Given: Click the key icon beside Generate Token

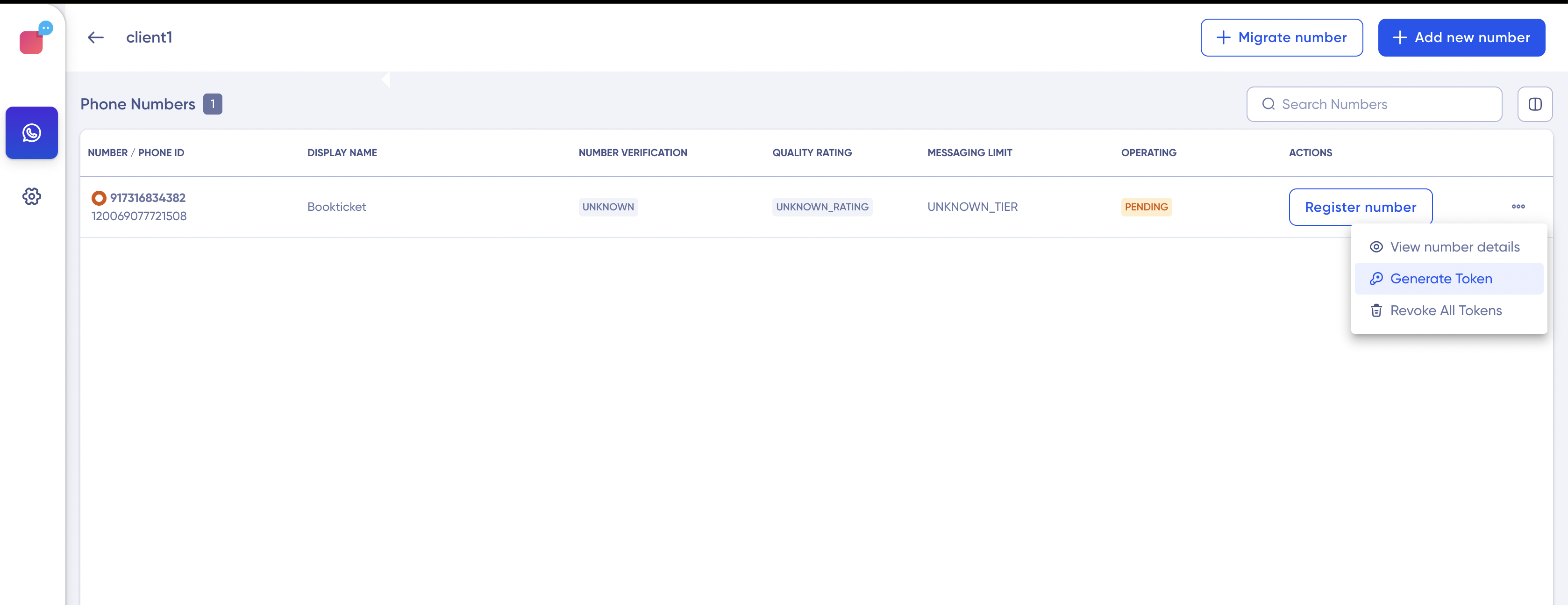Looking at the screenshot, I should click(x=1377, y=279).
